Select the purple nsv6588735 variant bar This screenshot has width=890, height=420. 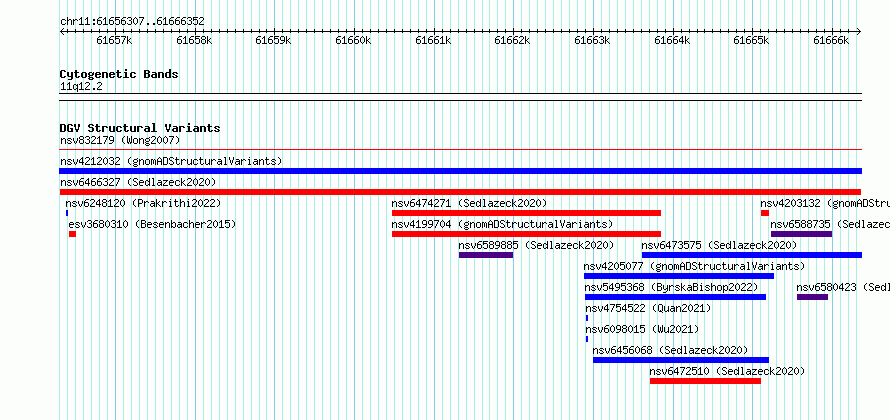[801, 234]
